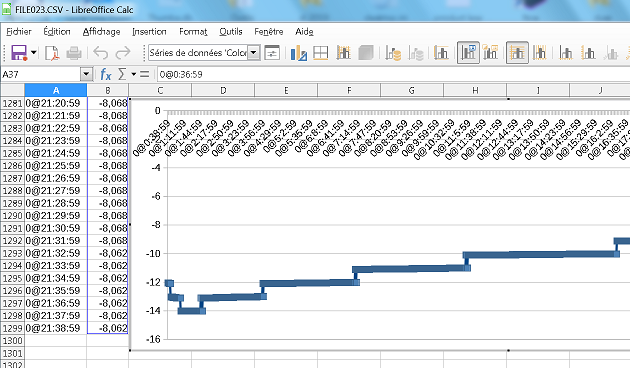Screen dimensions: 630x368
Task: Click the Legend chart icon
Action: point(490,53)
